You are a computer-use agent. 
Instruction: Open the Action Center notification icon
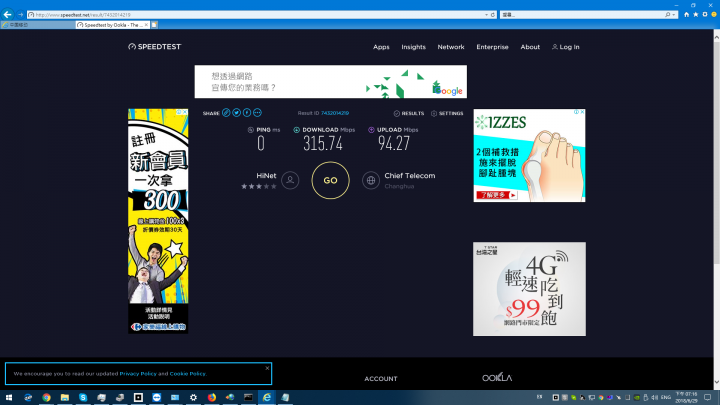click(x=708, y=397)
